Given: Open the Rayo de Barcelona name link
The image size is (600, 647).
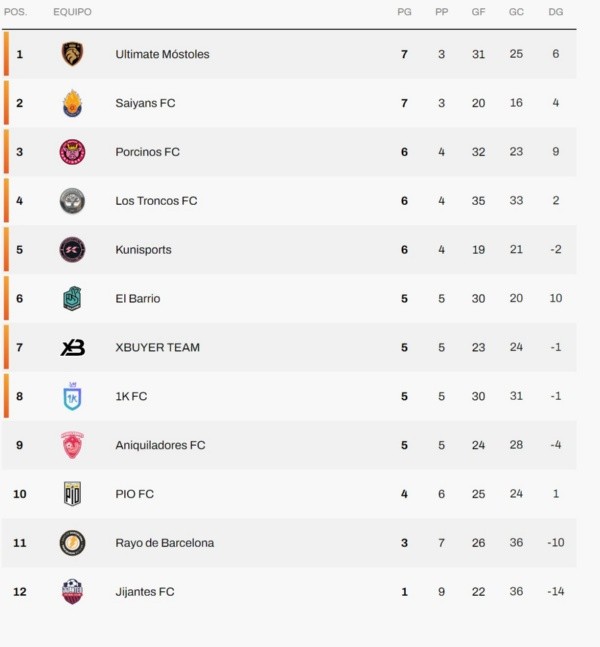Looking at the screenshot, I should (x=164, y=543).
